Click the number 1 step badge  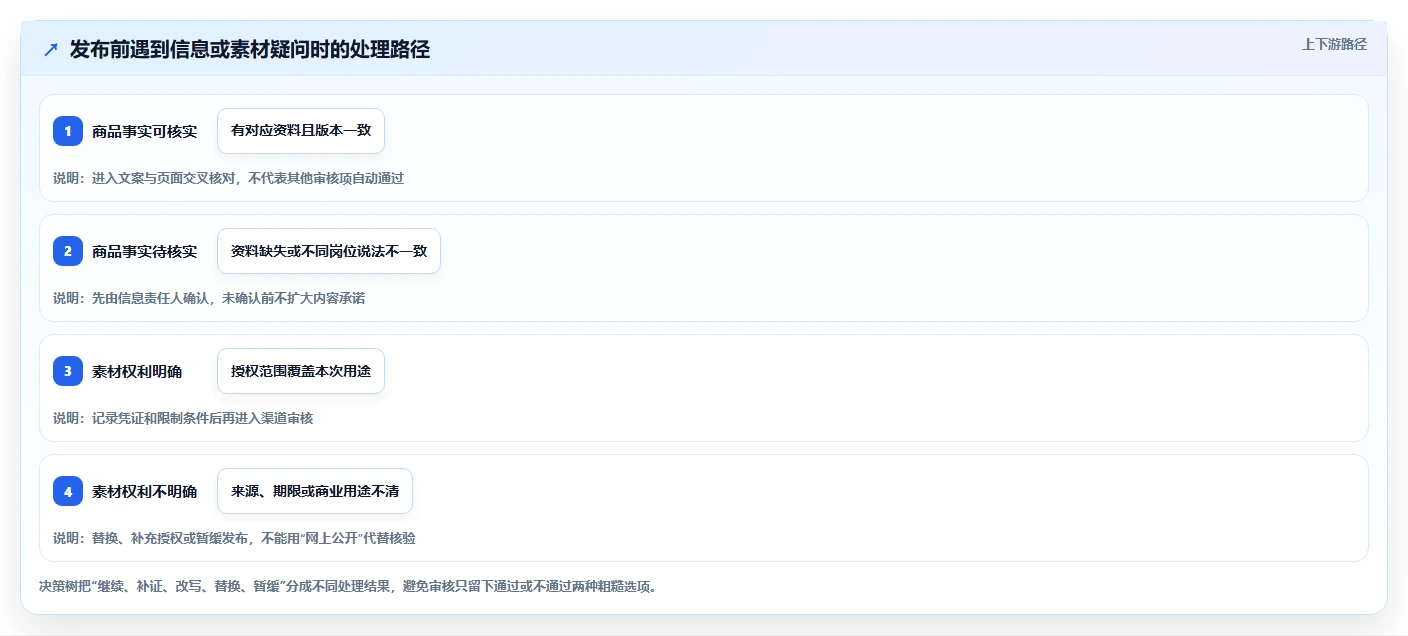point(68,131)
